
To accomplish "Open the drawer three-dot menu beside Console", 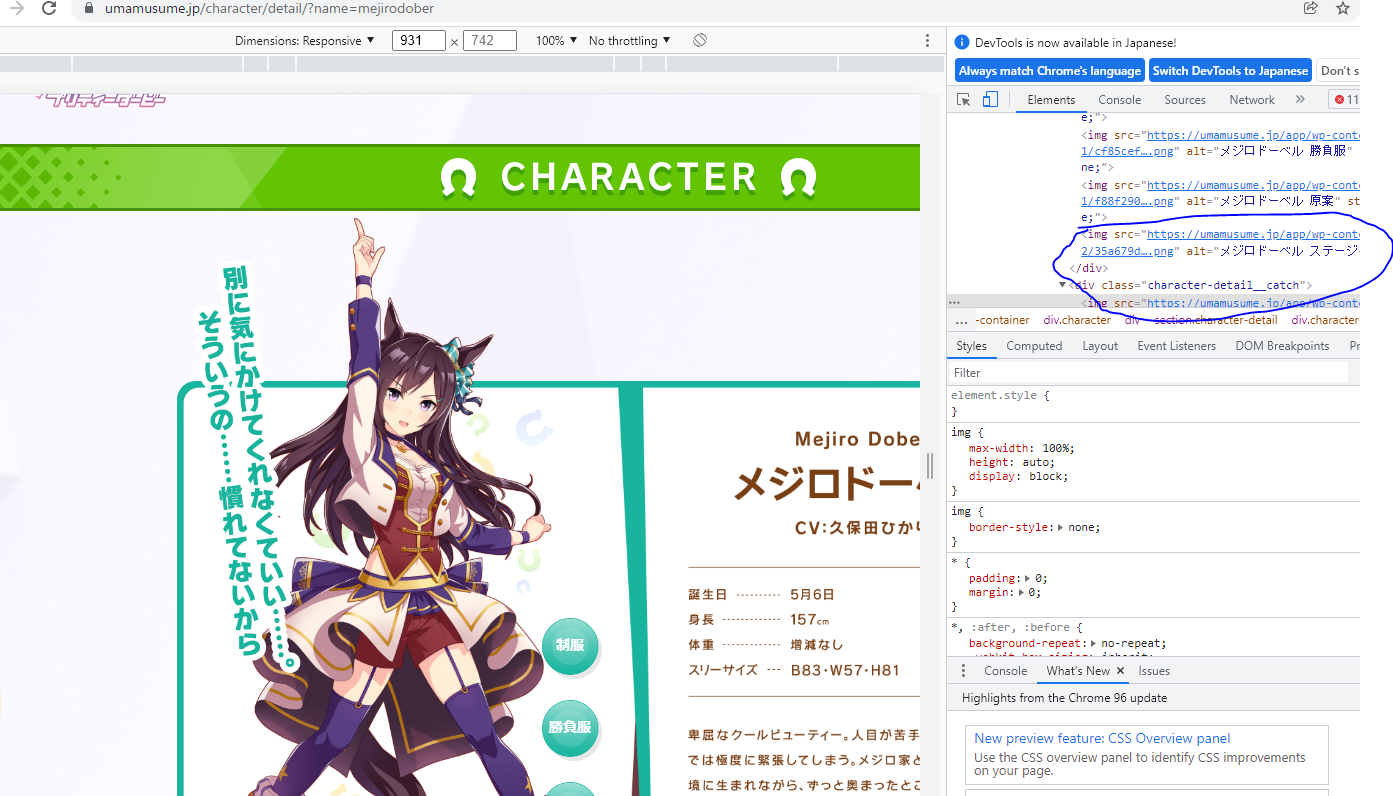I will (x=964, y=671).
